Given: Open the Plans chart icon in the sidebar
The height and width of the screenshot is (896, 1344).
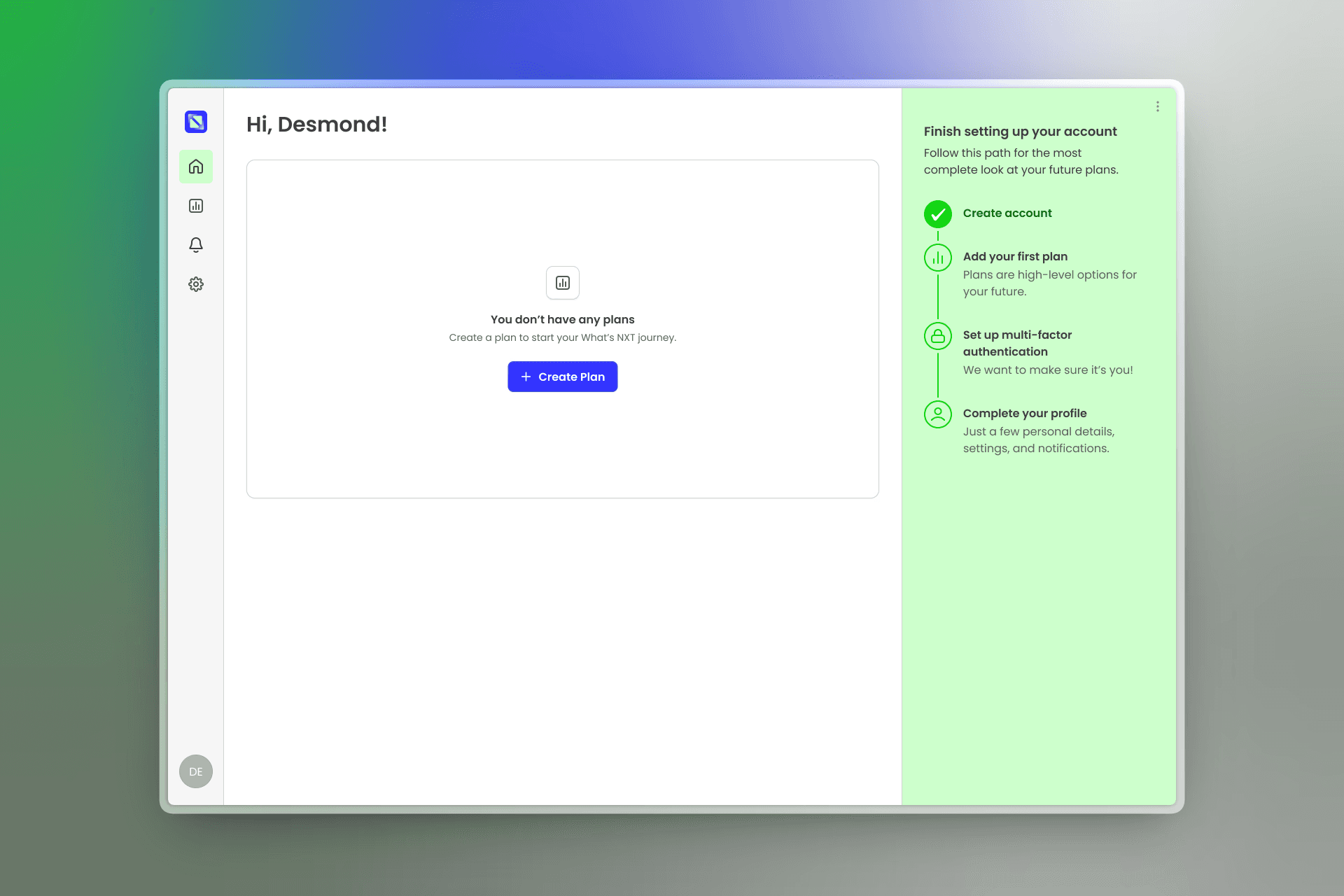Looking at the screenshot, I should coord(196,205).
